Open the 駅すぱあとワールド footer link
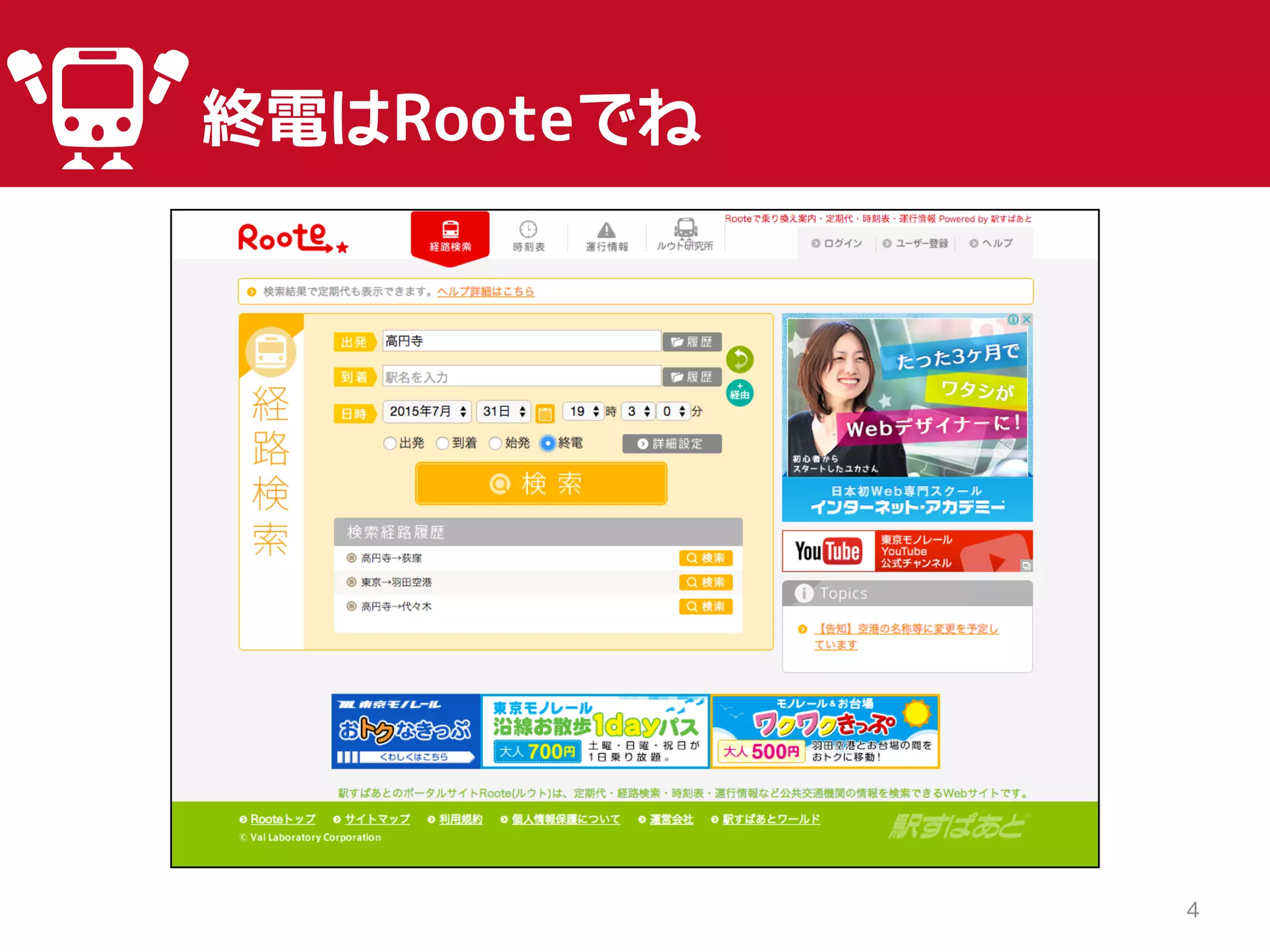 771,819
